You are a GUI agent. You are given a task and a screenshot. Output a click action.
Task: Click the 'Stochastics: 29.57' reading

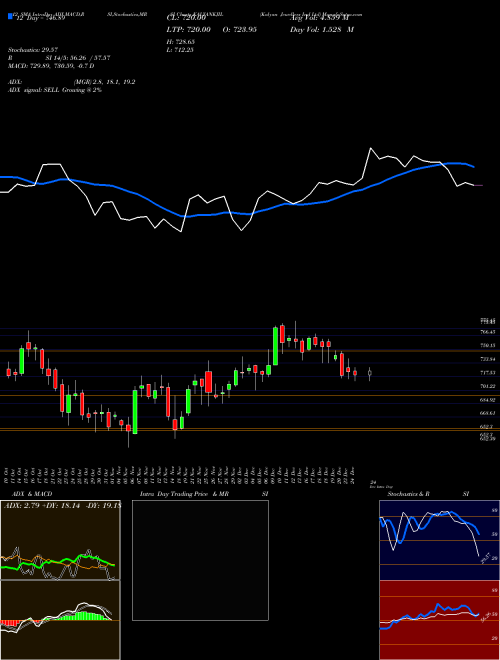33,50
